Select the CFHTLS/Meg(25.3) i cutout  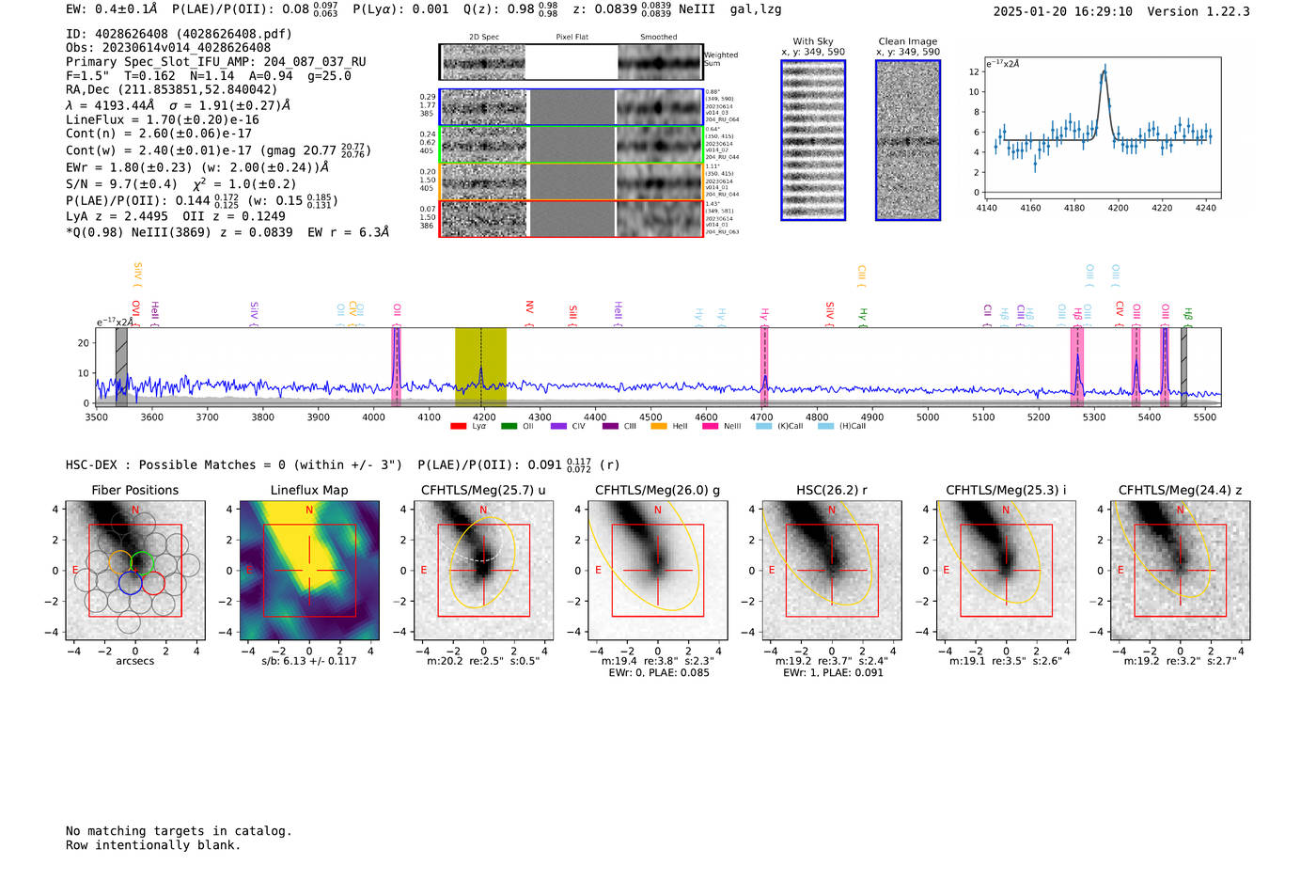(1006, 570)
